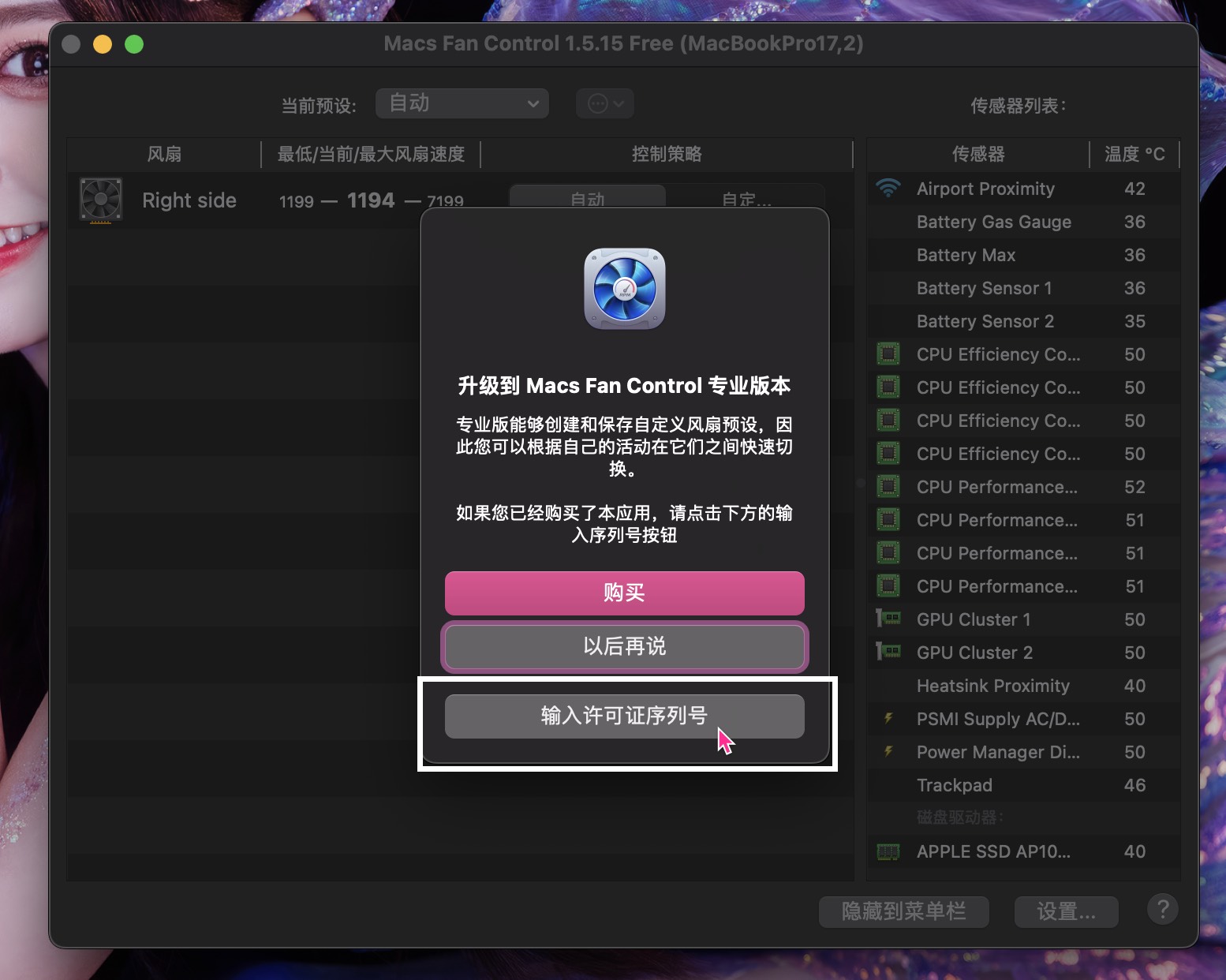Open the 当前预设 preset dropdown
Screen dimensions: 1226x980
(462, 103)
